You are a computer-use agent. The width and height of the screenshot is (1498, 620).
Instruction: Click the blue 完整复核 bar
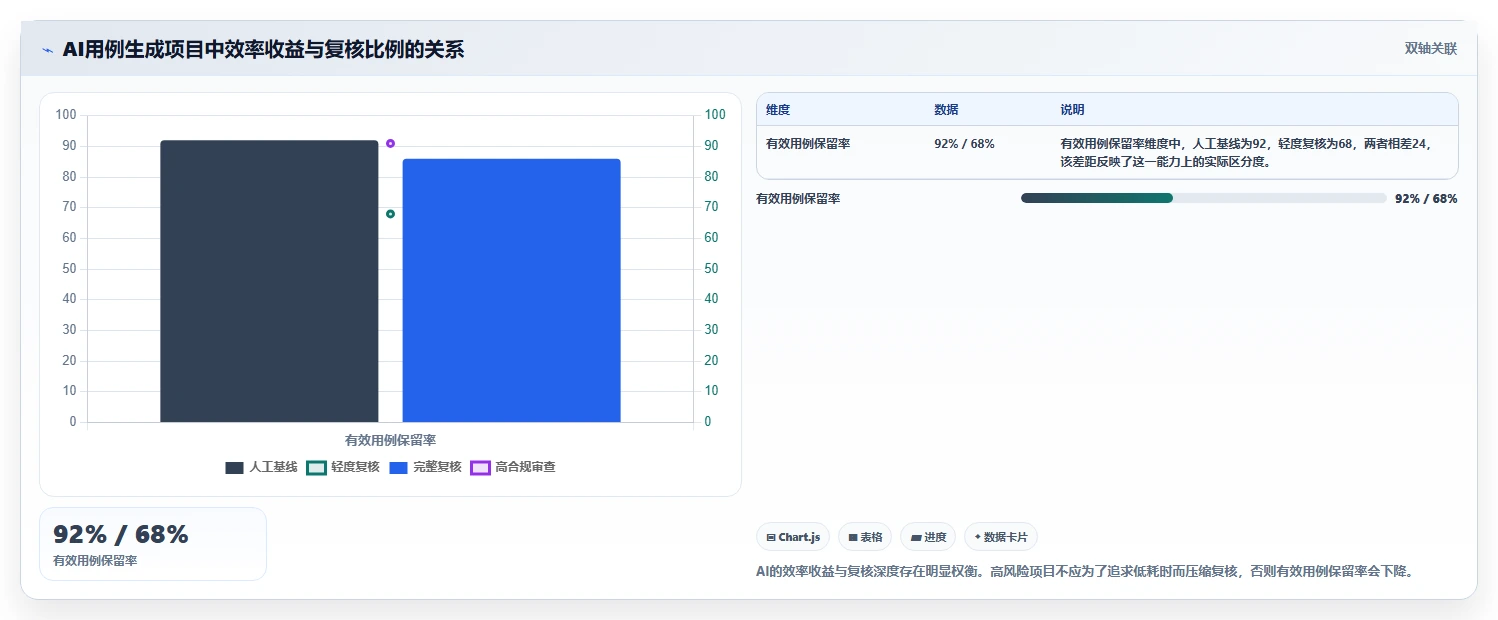tap(512, 290)
